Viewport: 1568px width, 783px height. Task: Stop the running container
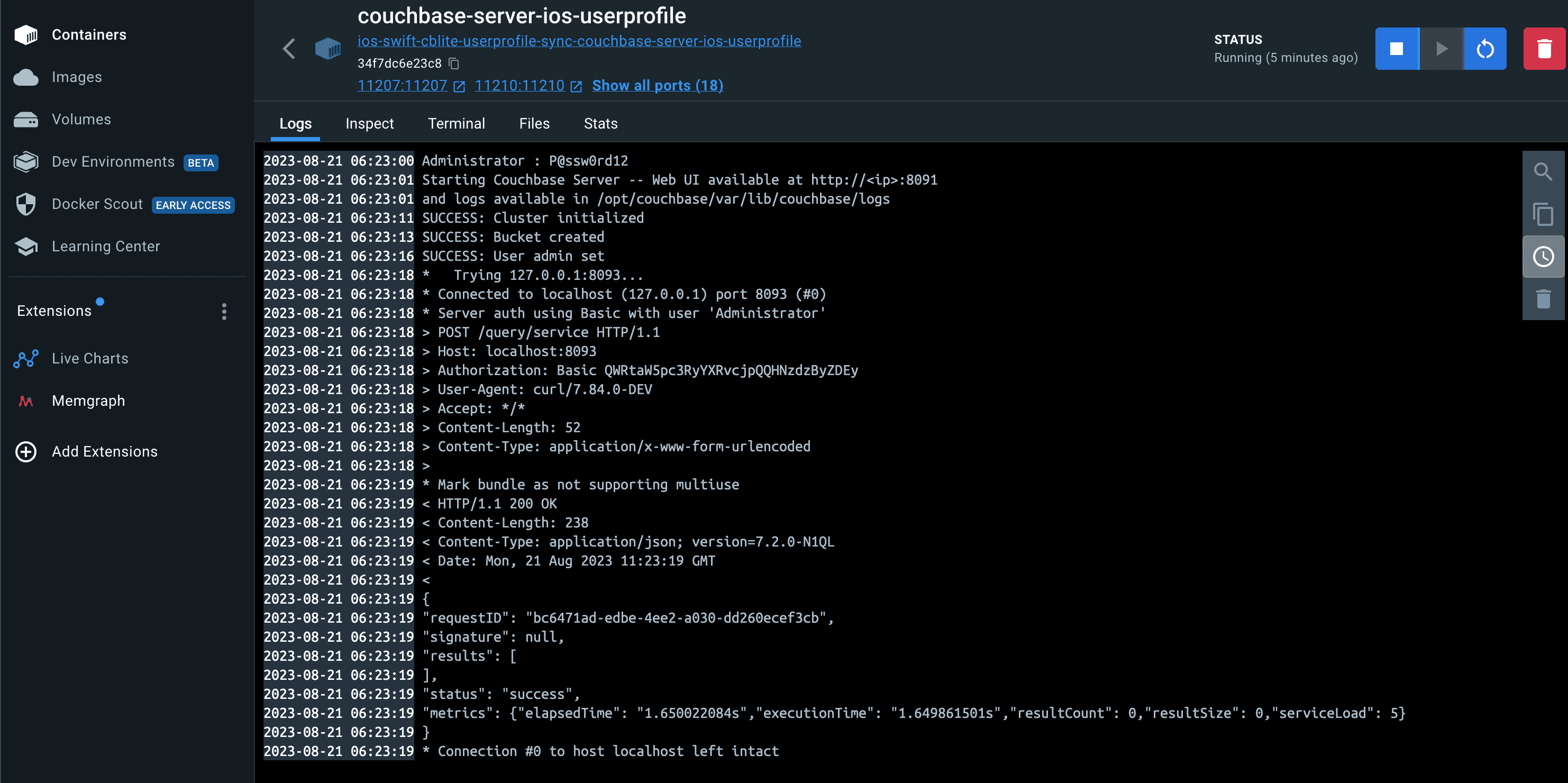click(1397, 49)
